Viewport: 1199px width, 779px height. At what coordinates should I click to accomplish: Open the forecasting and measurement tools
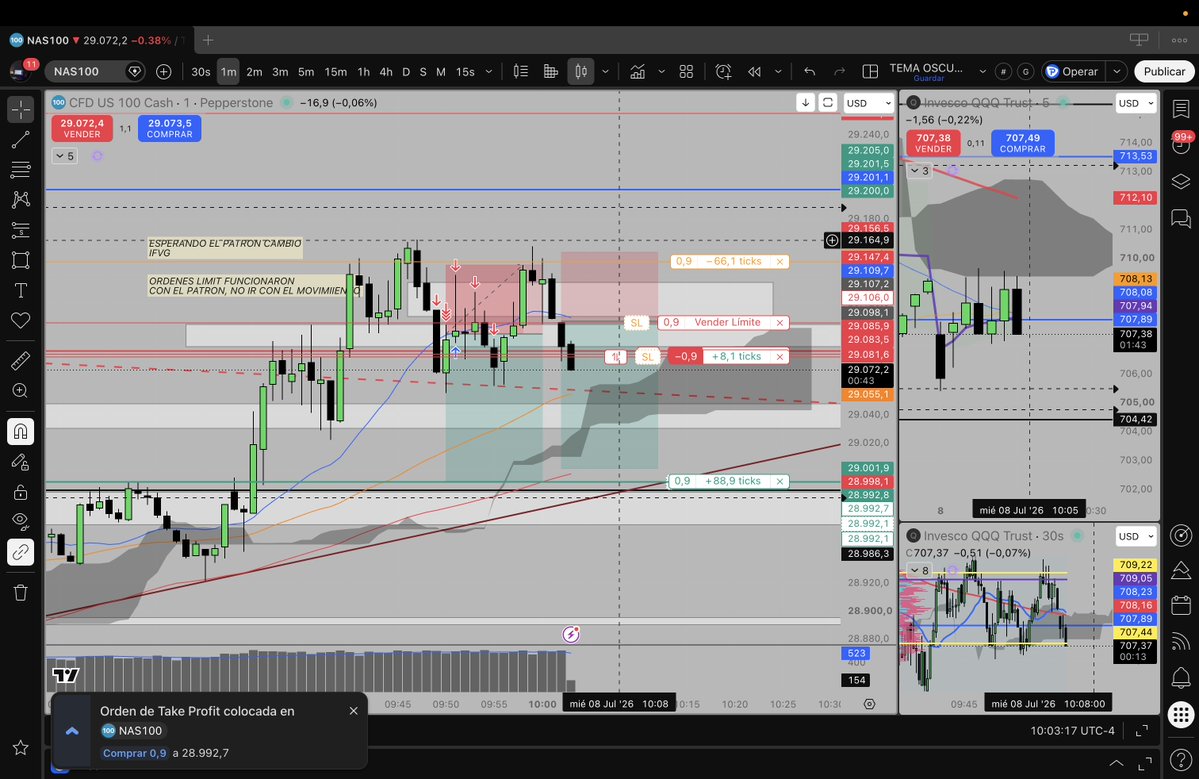tap(21, 230)
